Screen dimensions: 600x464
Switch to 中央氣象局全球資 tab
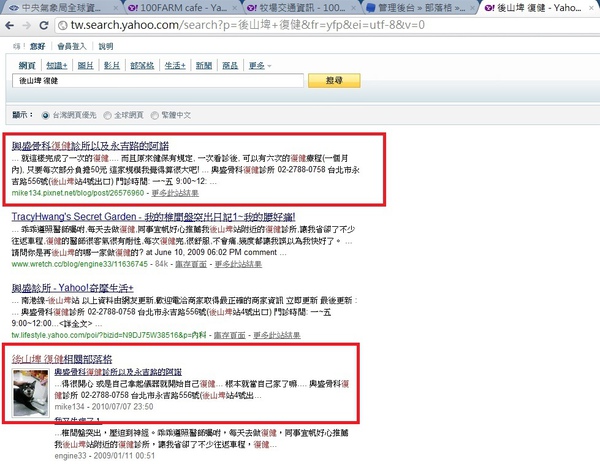click(61, 8)
